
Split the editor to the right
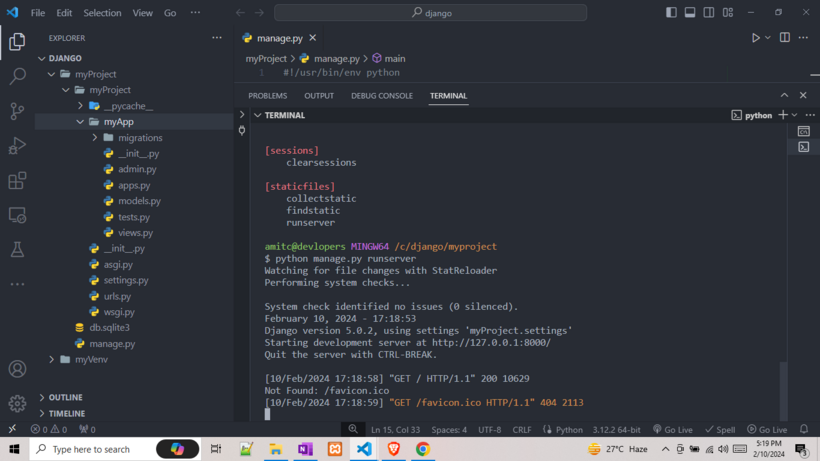785,38
